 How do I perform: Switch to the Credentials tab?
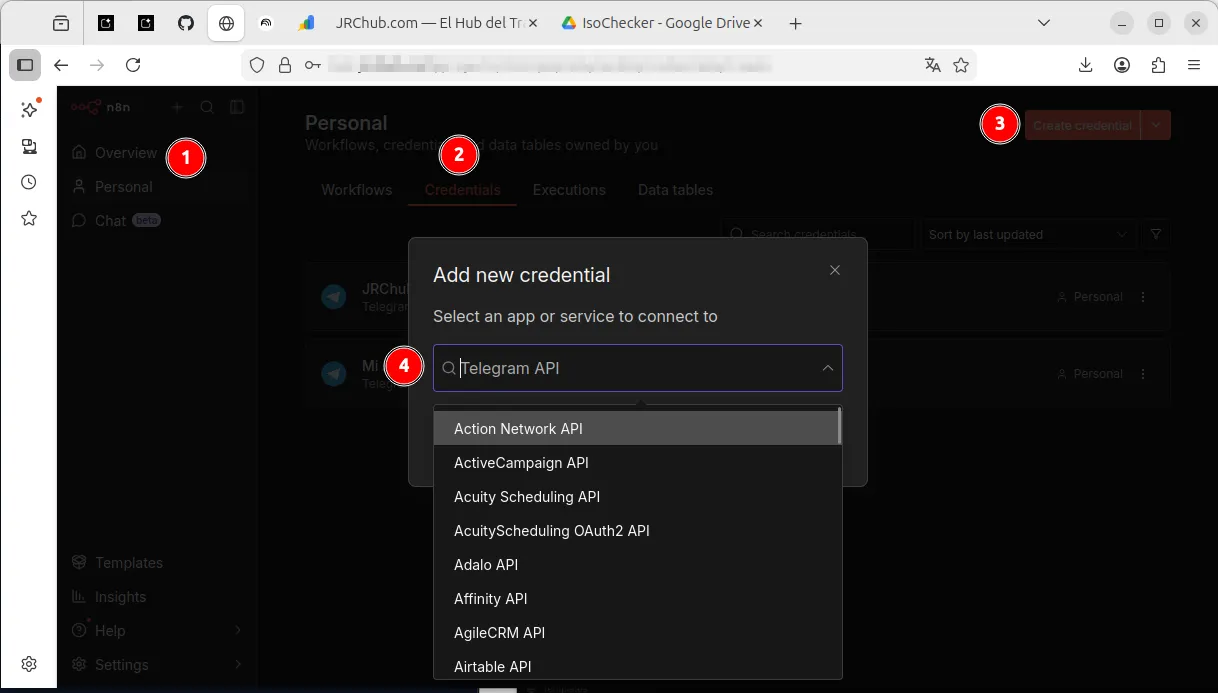point(462,190)
